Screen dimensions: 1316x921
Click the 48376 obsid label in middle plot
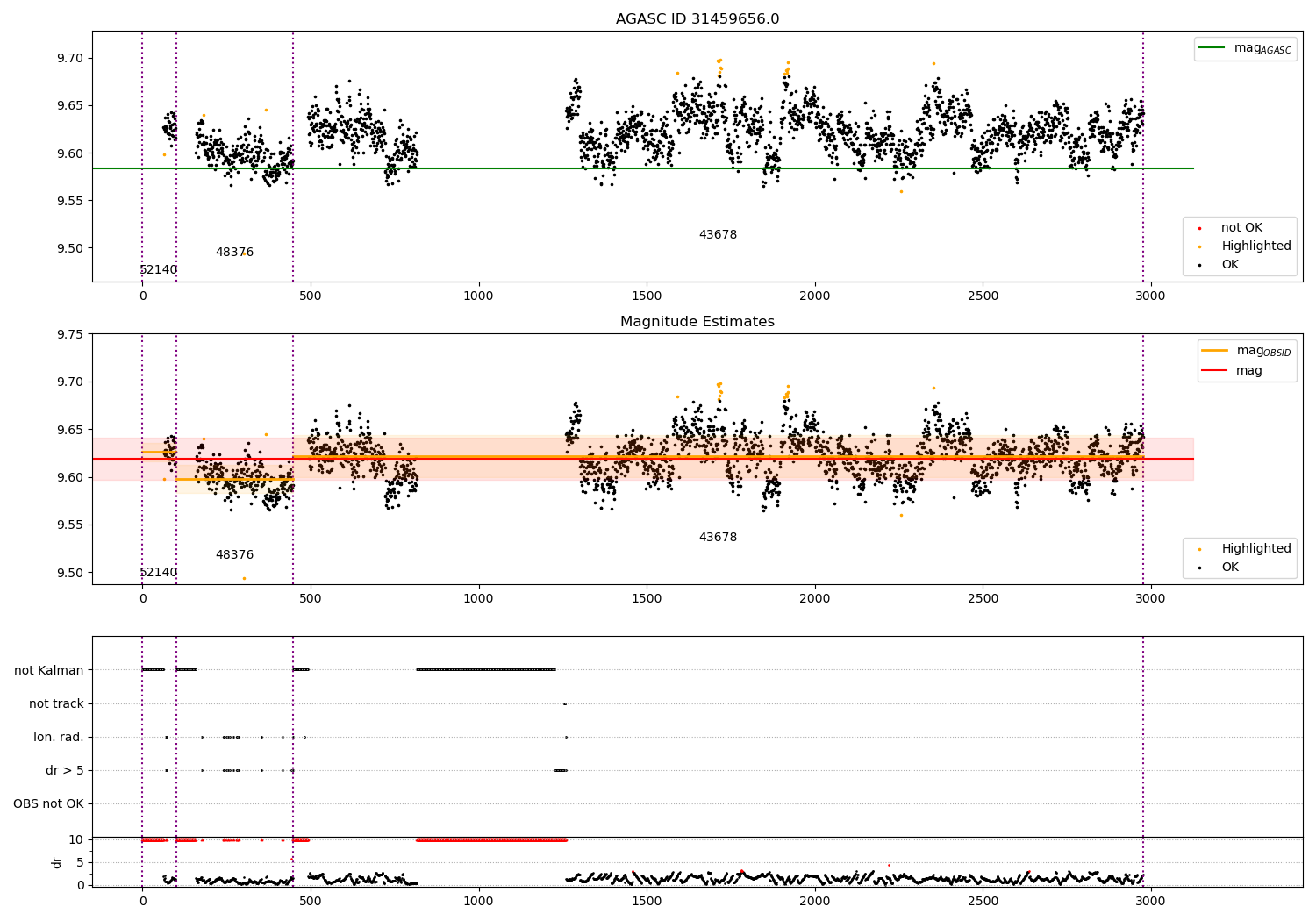coord(234,555)
